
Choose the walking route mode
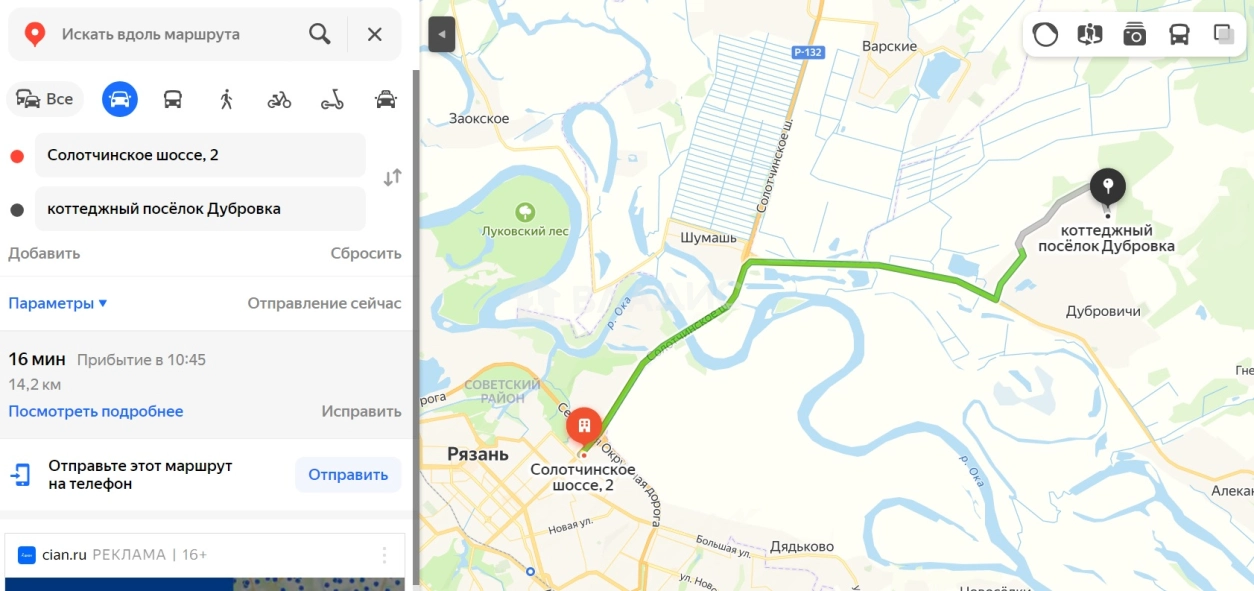point(226,99)
